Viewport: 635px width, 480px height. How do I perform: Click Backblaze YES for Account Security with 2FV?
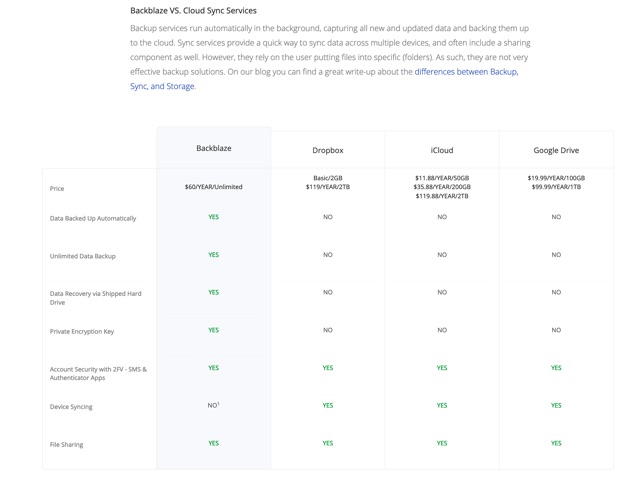pos(213,368)
